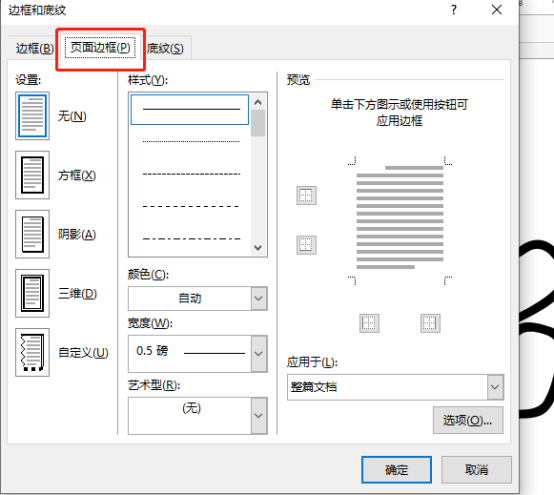Image resolution: width=554 pixels, height=495 pixels.
Task: Toggle the right border button under preview
Action: pyautogui.click(x=430, y=323)
